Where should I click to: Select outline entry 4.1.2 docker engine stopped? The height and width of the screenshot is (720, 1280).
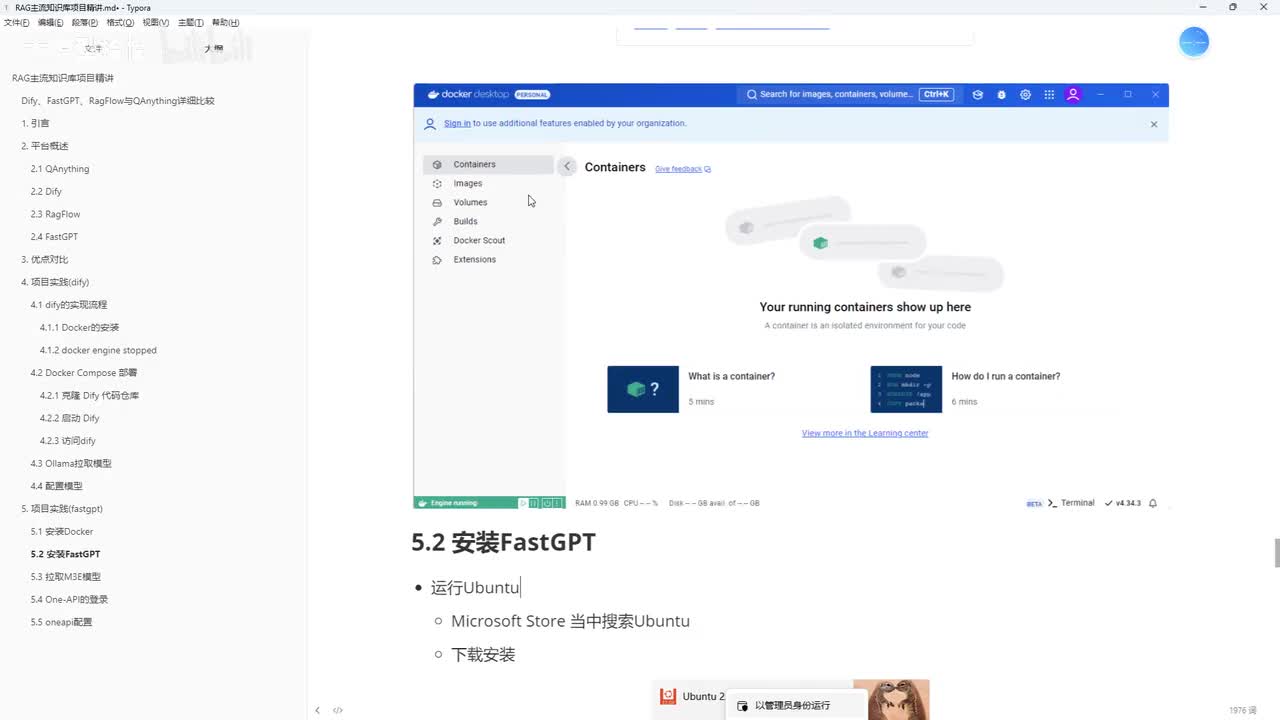tap(98, 350)
